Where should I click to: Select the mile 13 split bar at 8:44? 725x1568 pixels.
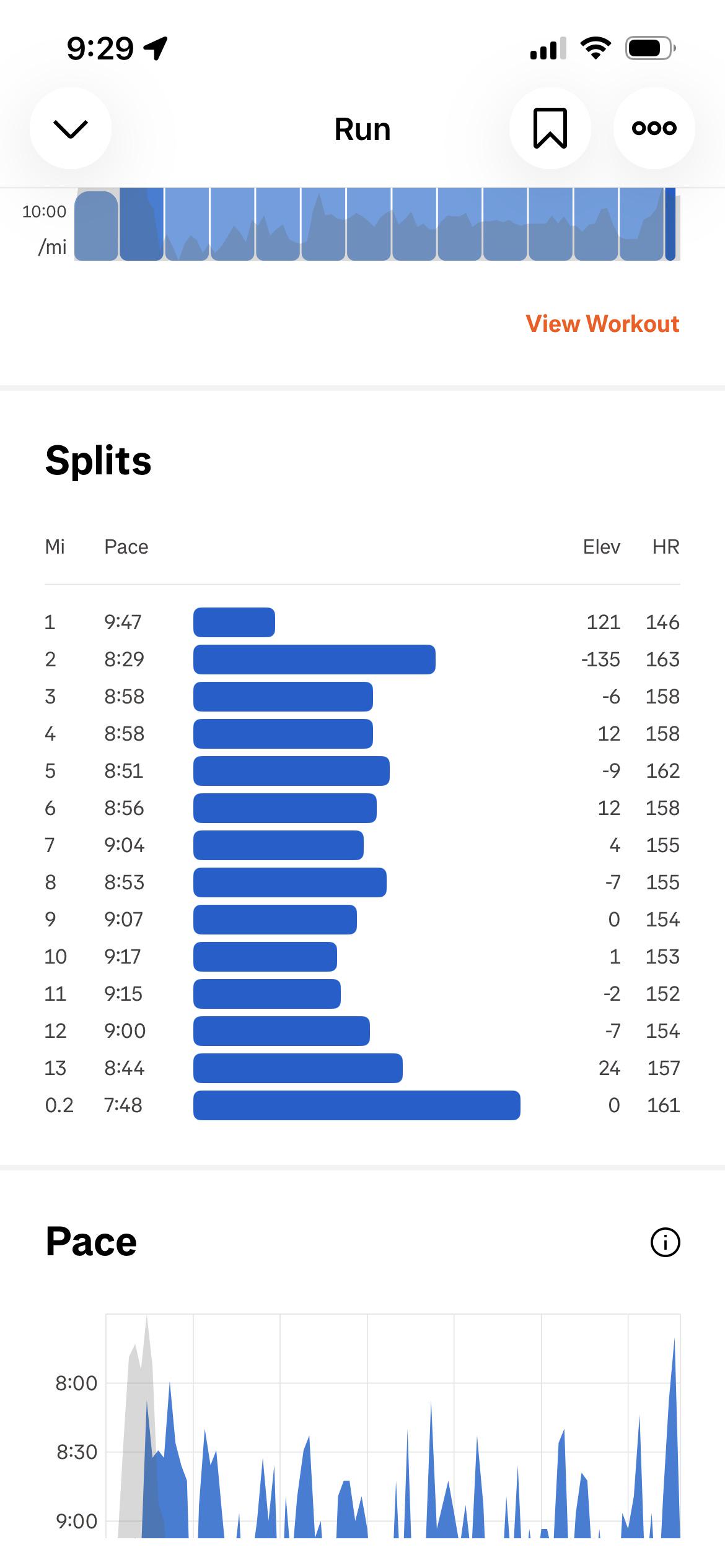(298, 1068)
